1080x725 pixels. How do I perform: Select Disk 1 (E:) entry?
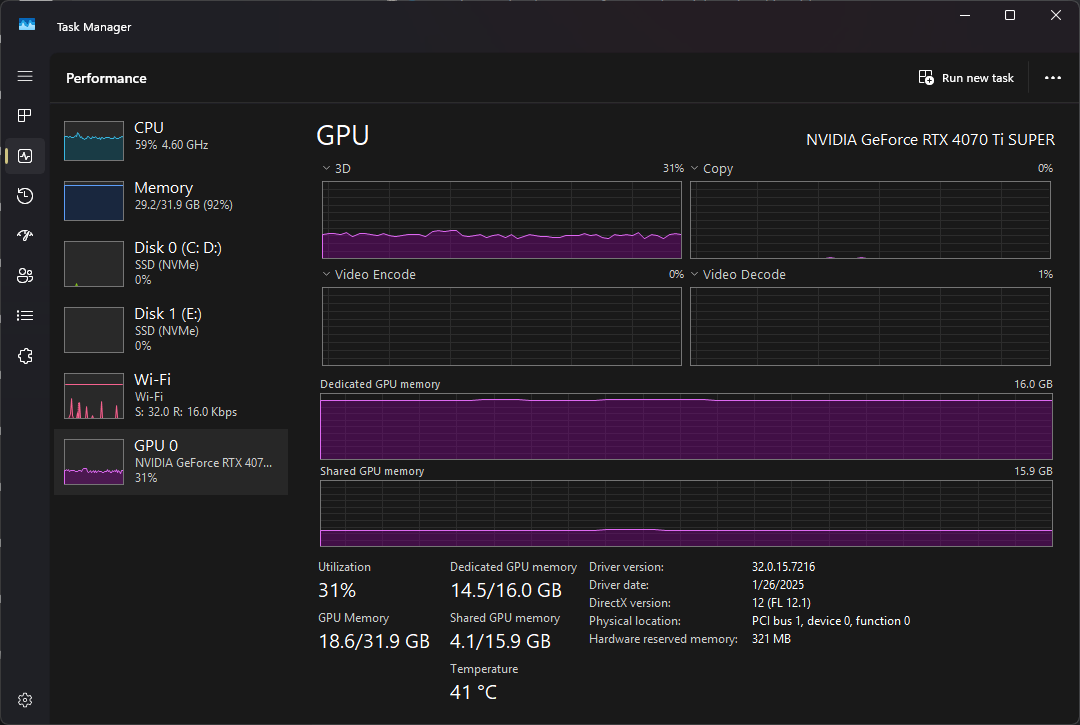click(171, 330)
